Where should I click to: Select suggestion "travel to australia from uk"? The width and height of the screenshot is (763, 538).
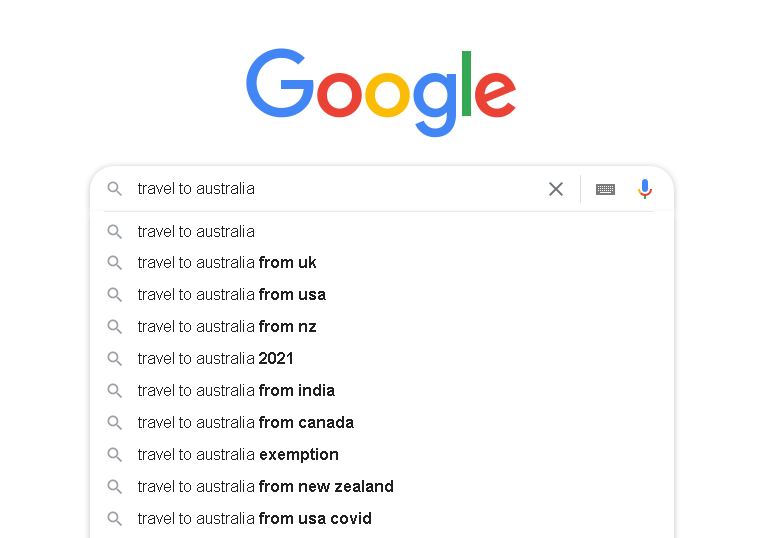[227, 263]
